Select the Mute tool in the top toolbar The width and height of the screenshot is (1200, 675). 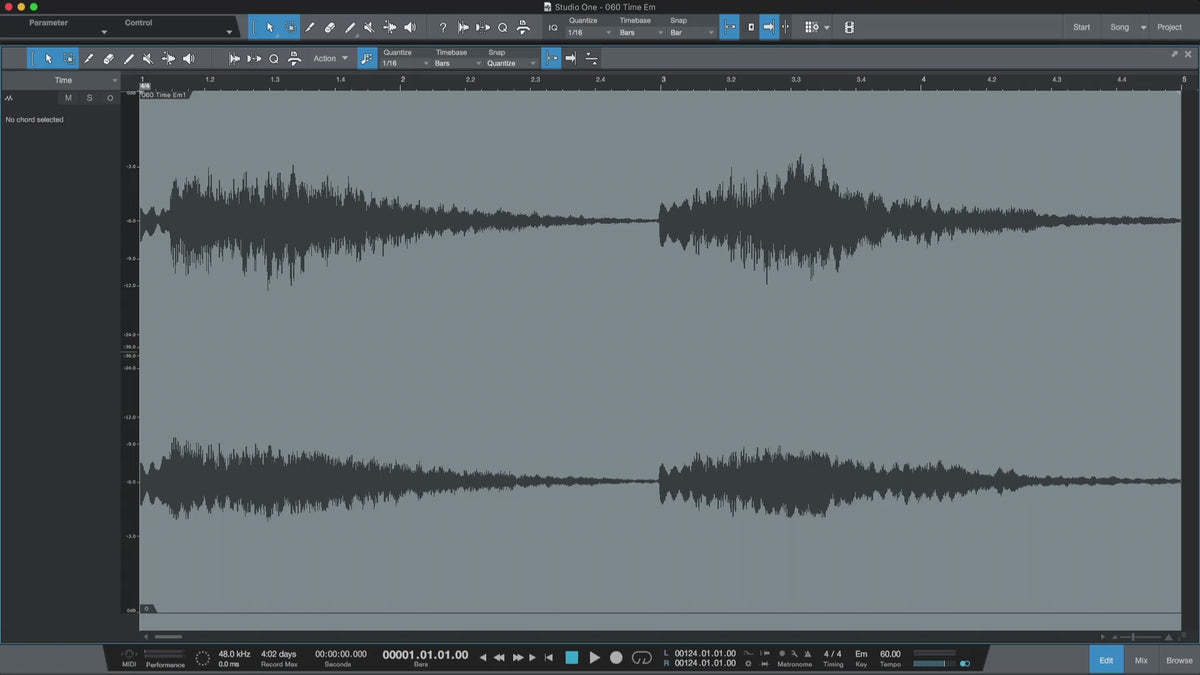369,27
